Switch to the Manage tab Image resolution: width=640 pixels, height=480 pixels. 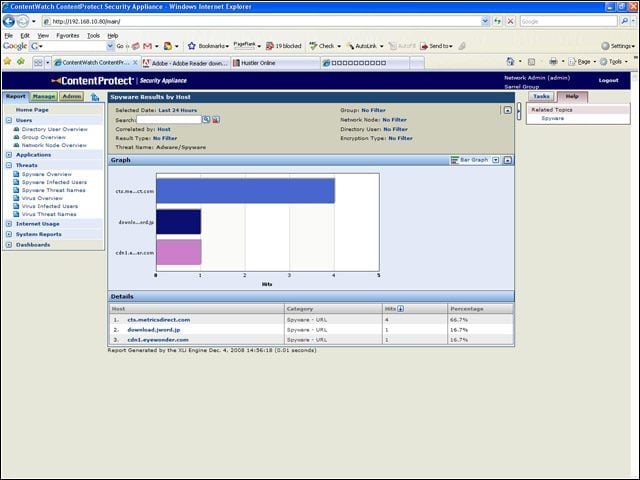(44, 96)
